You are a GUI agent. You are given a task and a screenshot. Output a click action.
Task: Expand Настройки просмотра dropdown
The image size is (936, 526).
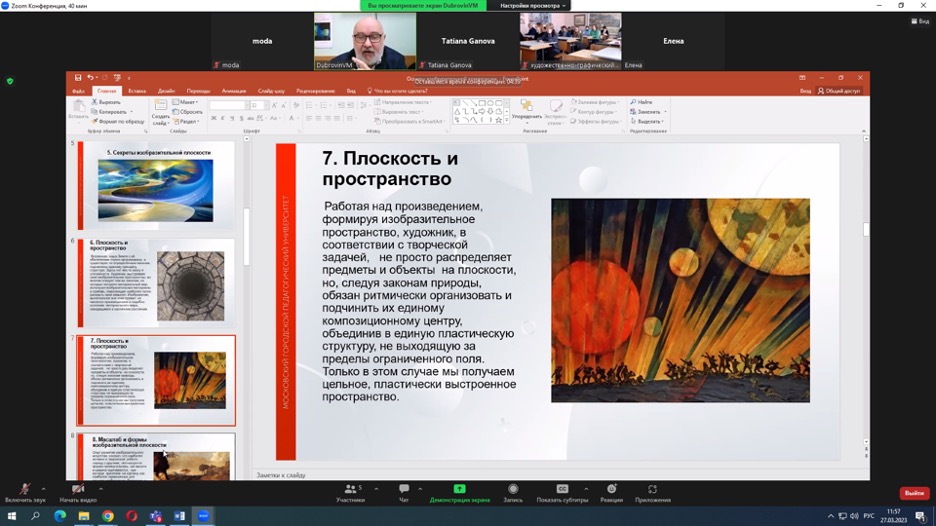534,5
